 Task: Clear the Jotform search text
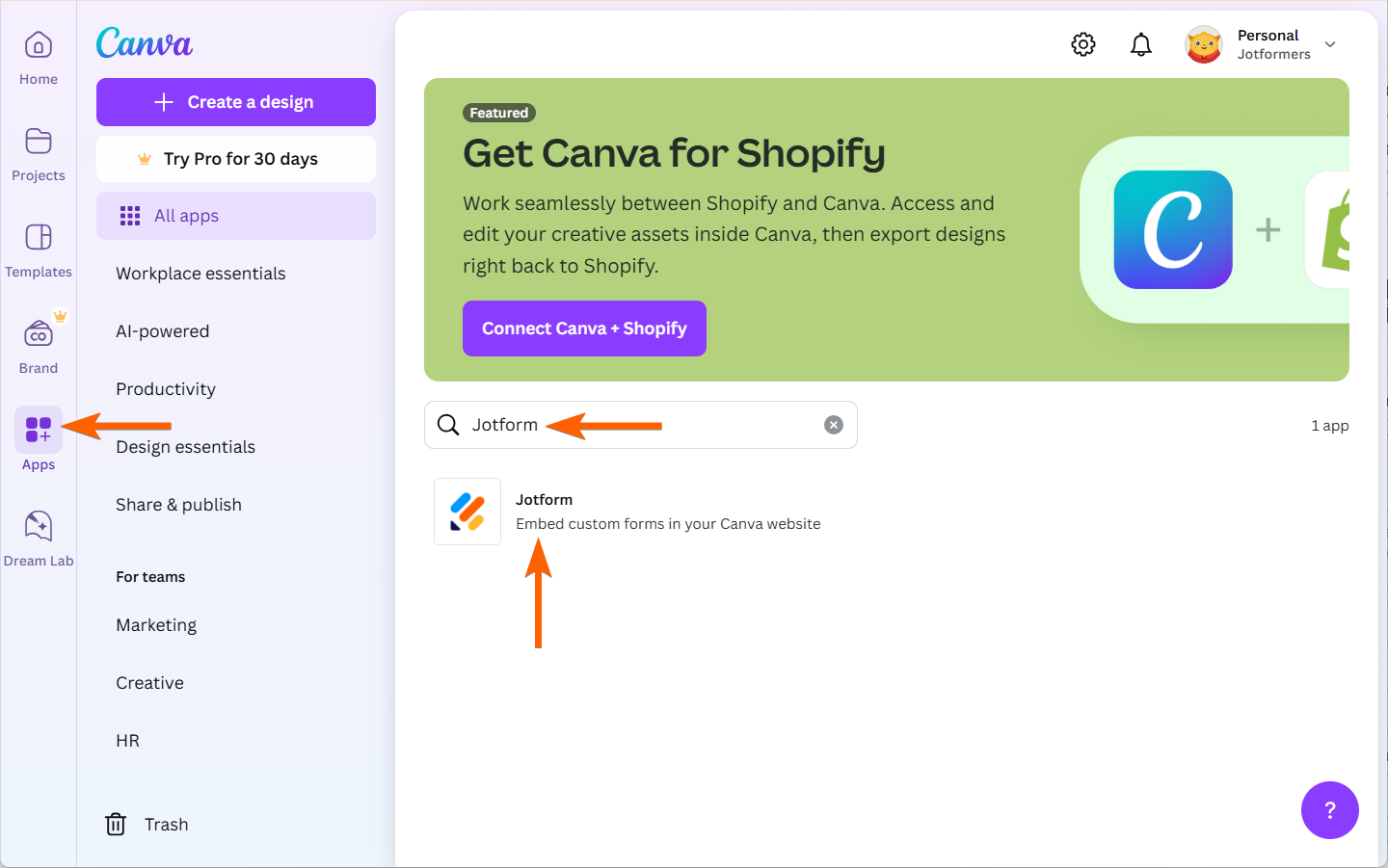pyautogui.click(x=834, y=425)
